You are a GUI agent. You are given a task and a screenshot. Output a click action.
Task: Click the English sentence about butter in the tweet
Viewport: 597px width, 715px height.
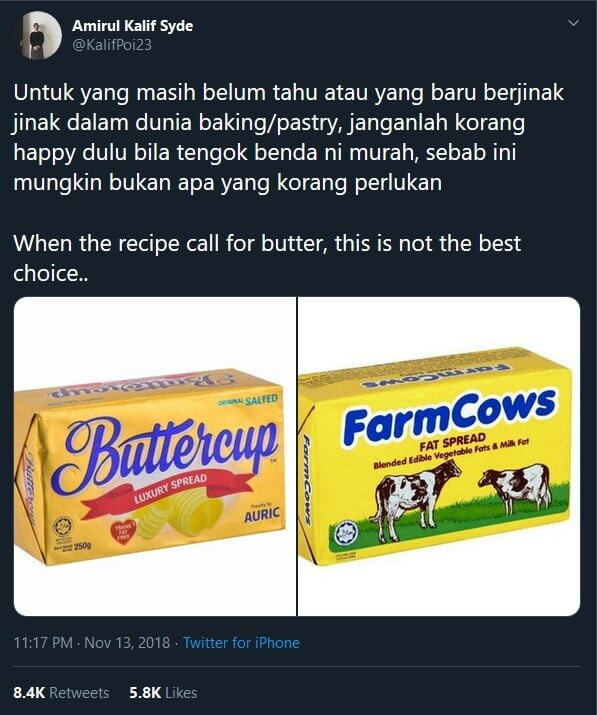point(267,258)
